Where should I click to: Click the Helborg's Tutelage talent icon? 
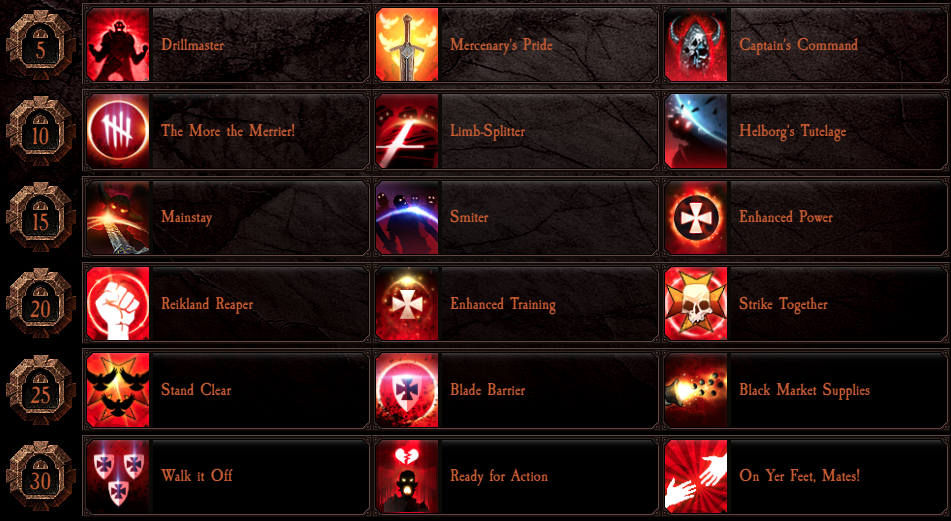coord(696,131)
